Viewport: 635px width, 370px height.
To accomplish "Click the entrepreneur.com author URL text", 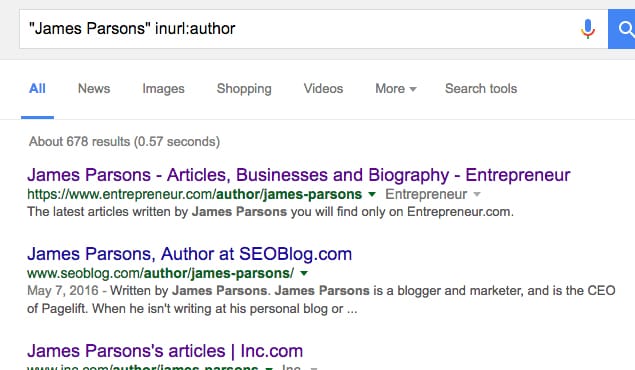I will (x=194, y=194).
